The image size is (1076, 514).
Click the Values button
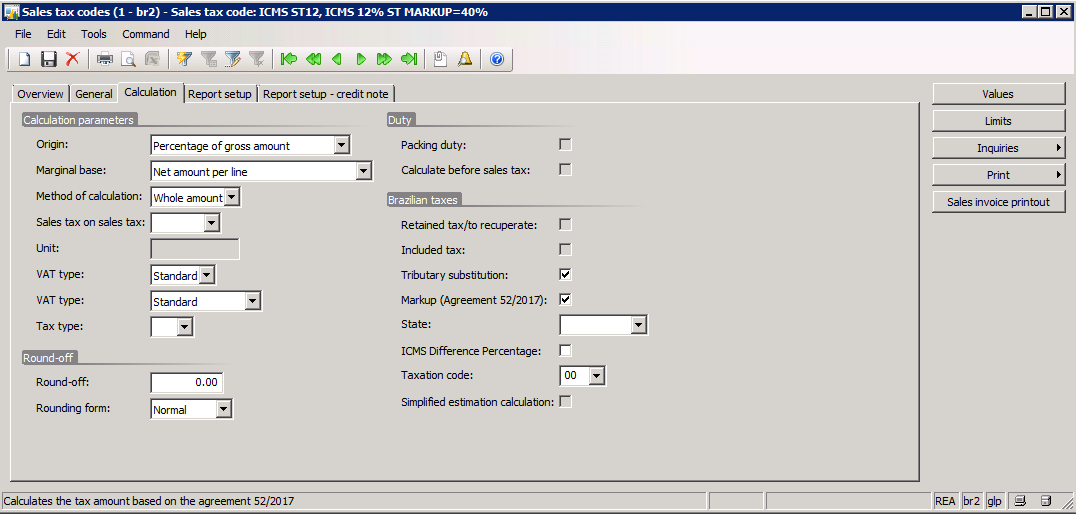(998, 94)
